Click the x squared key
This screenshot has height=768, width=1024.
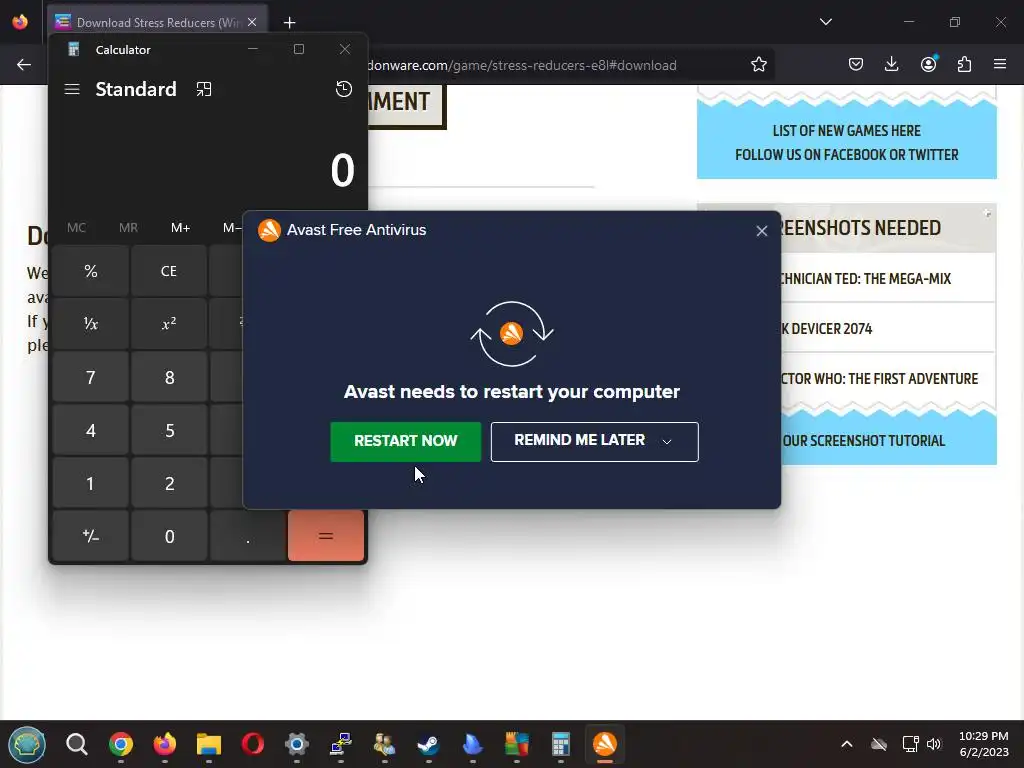point(169,324)
